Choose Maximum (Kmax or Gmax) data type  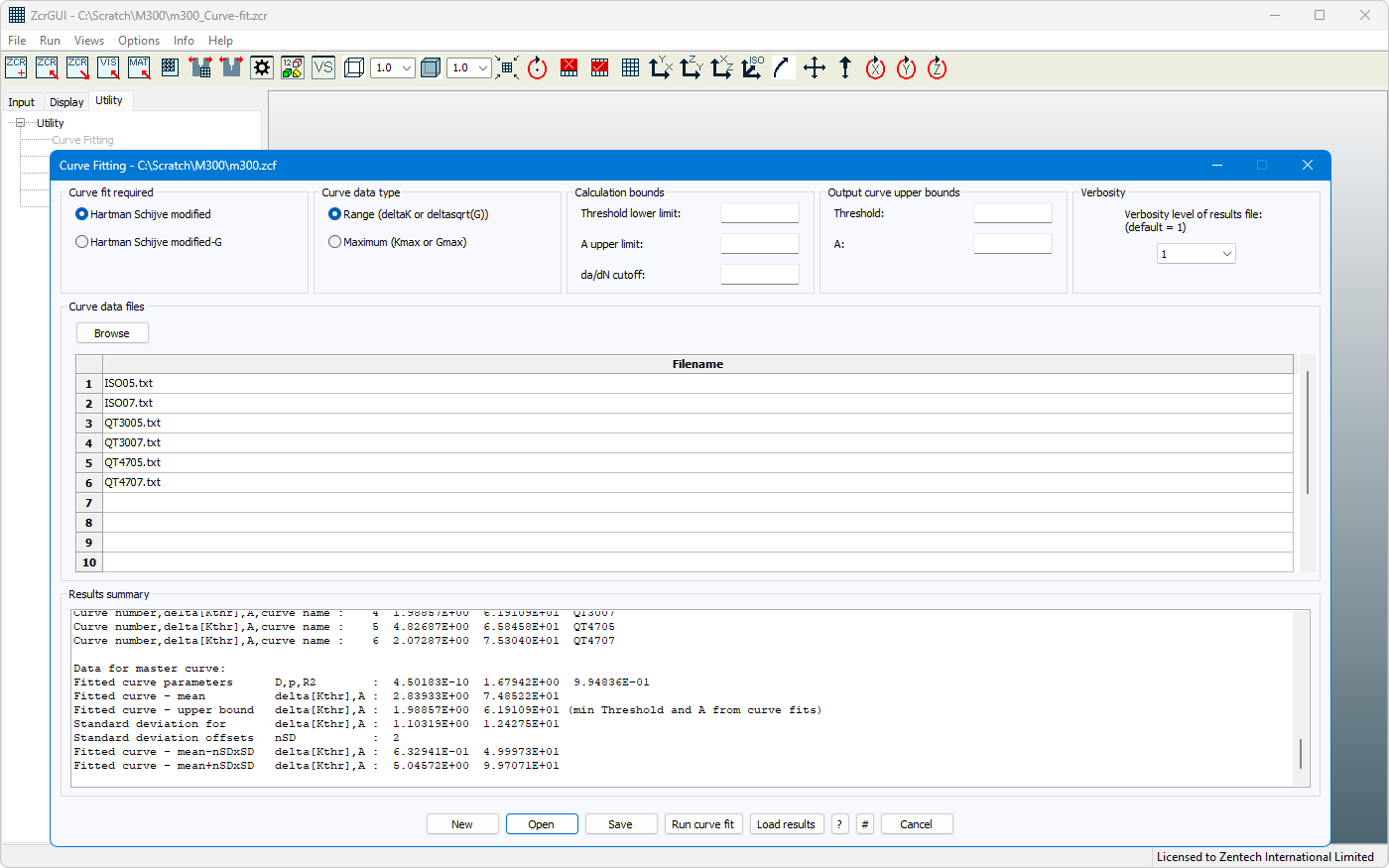tap(397, 242)
